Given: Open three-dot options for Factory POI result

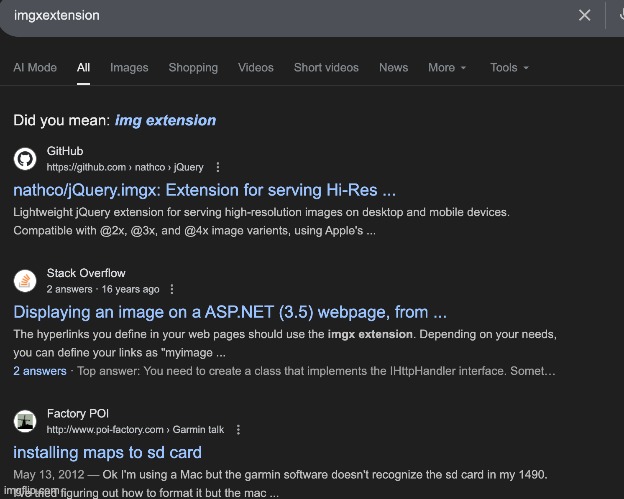Looking at the screenshot, I should (238, 429).
